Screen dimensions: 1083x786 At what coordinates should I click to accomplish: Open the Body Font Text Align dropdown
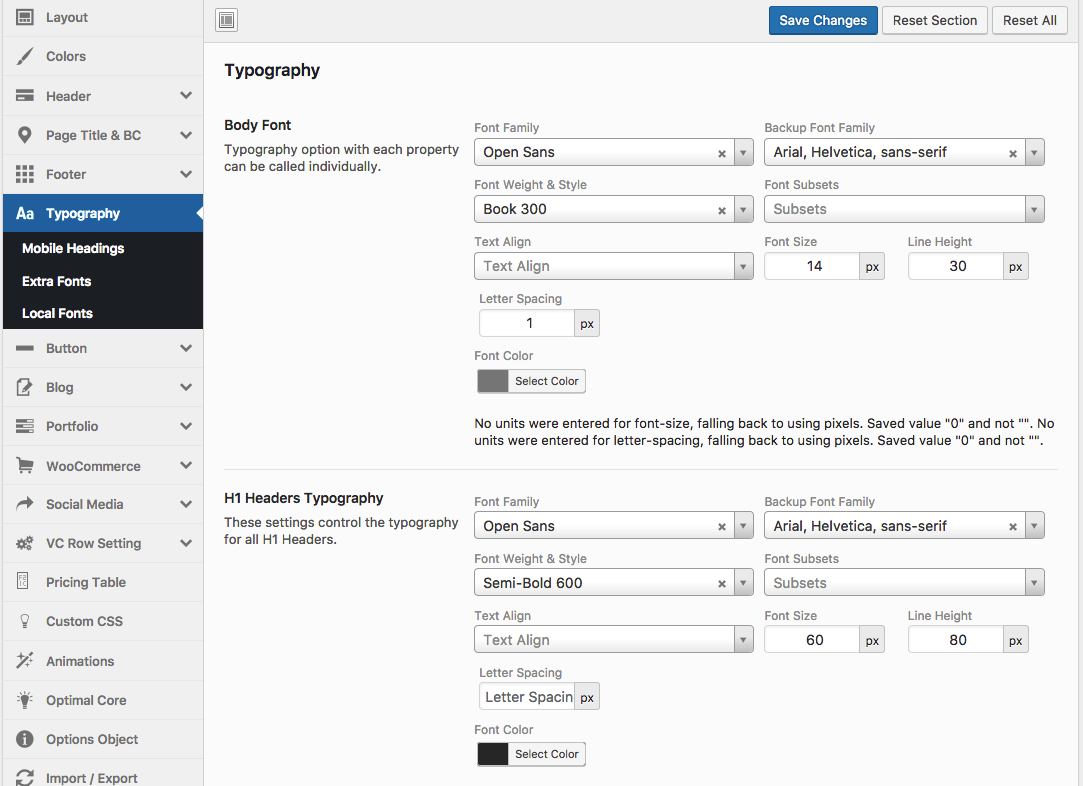pos(613,266)
